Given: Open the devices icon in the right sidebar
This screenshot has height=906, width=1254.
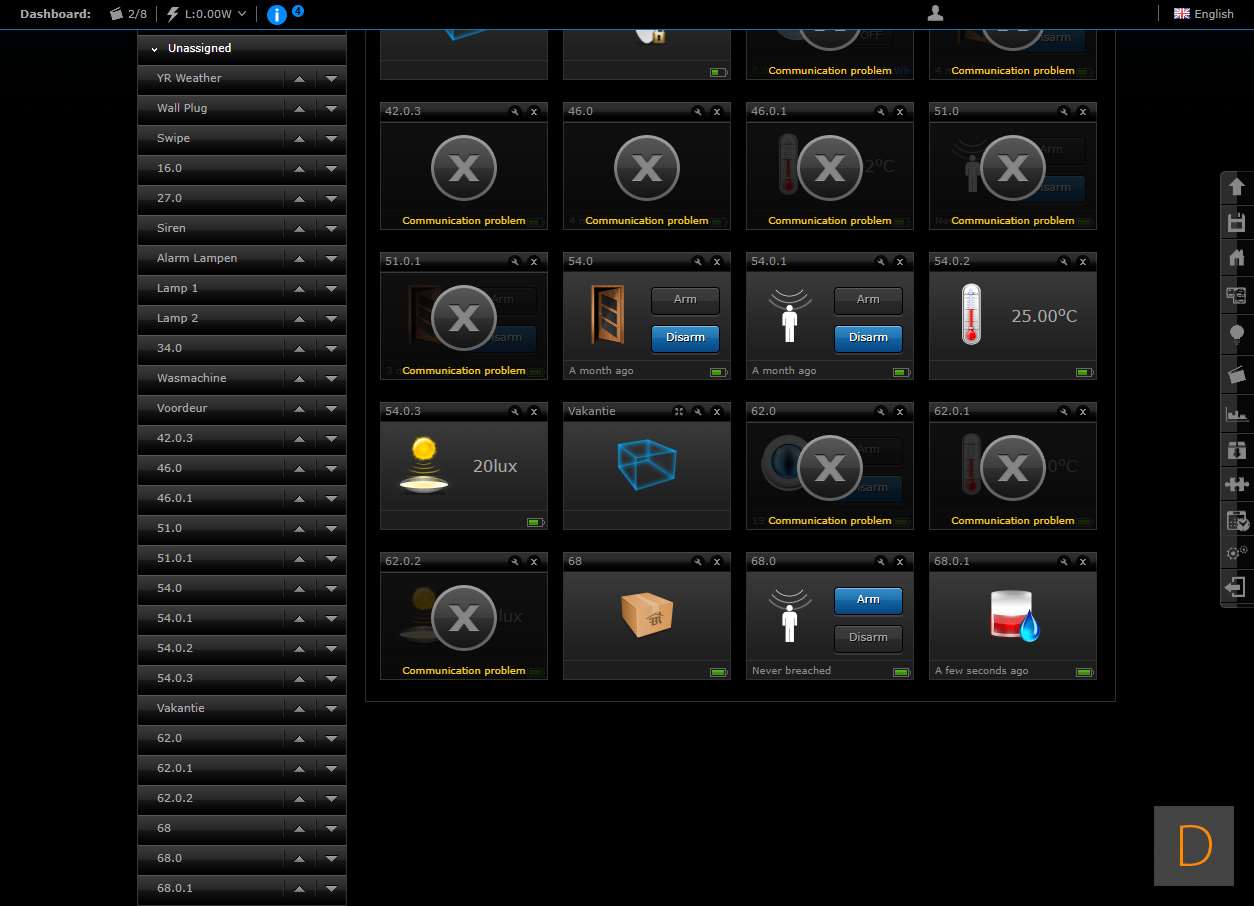Looking at the screenshot, I should pyautogui.click(x=1236, y=295).
